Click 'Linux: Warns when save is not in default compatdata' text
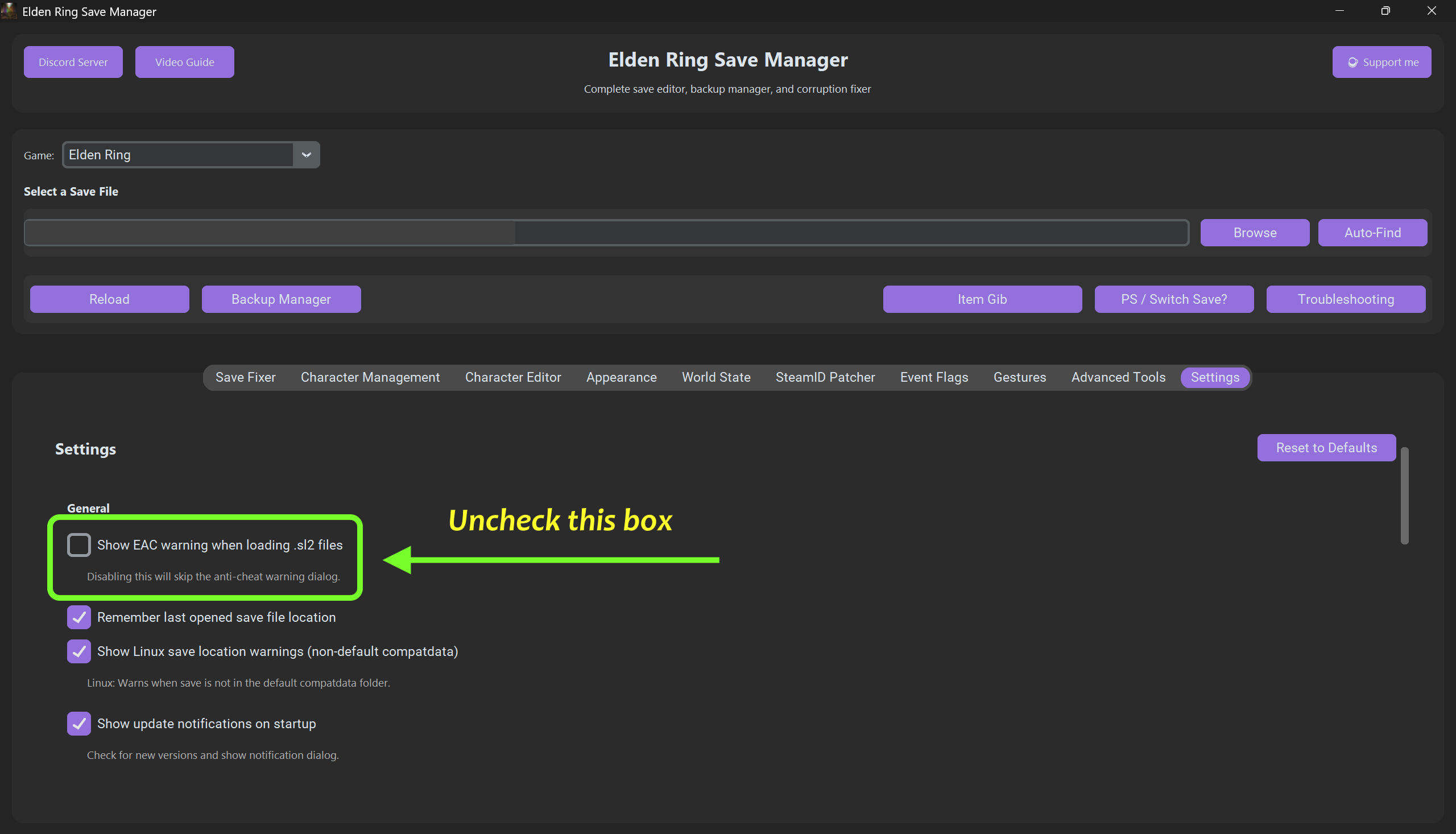1456x834 pixels. click(x=238, y=683)
